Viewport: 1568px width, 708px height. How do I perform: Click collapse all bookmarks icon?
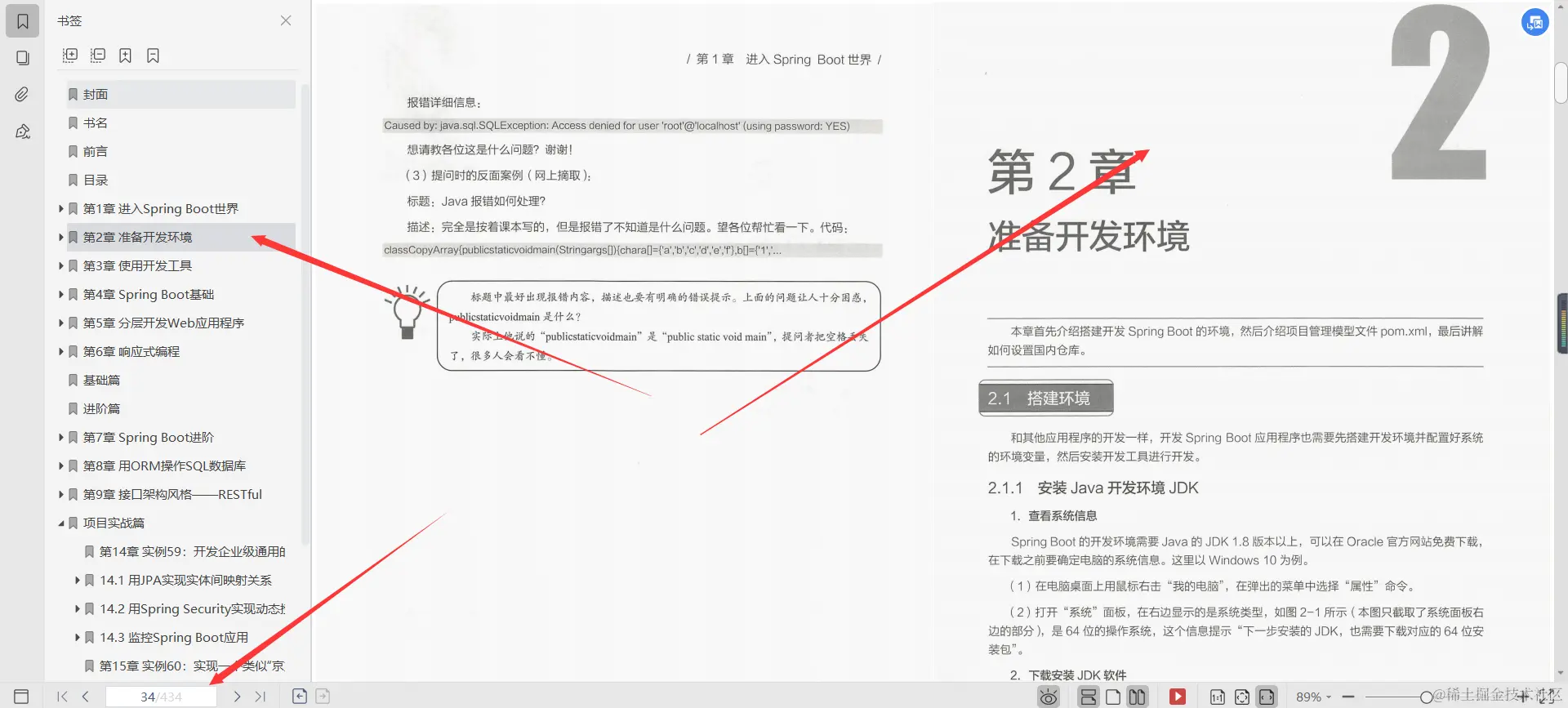coord(98,55)
